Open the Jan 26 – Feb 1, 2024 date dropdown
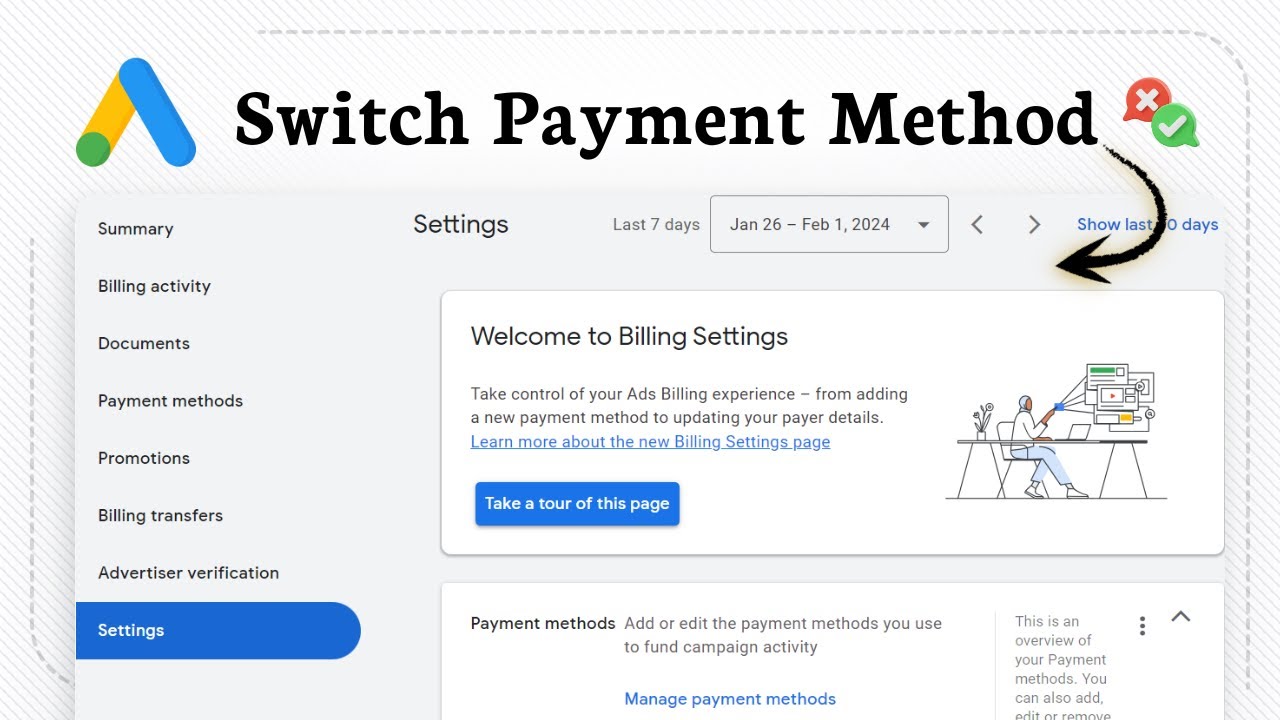 click(x=829, y=224)
